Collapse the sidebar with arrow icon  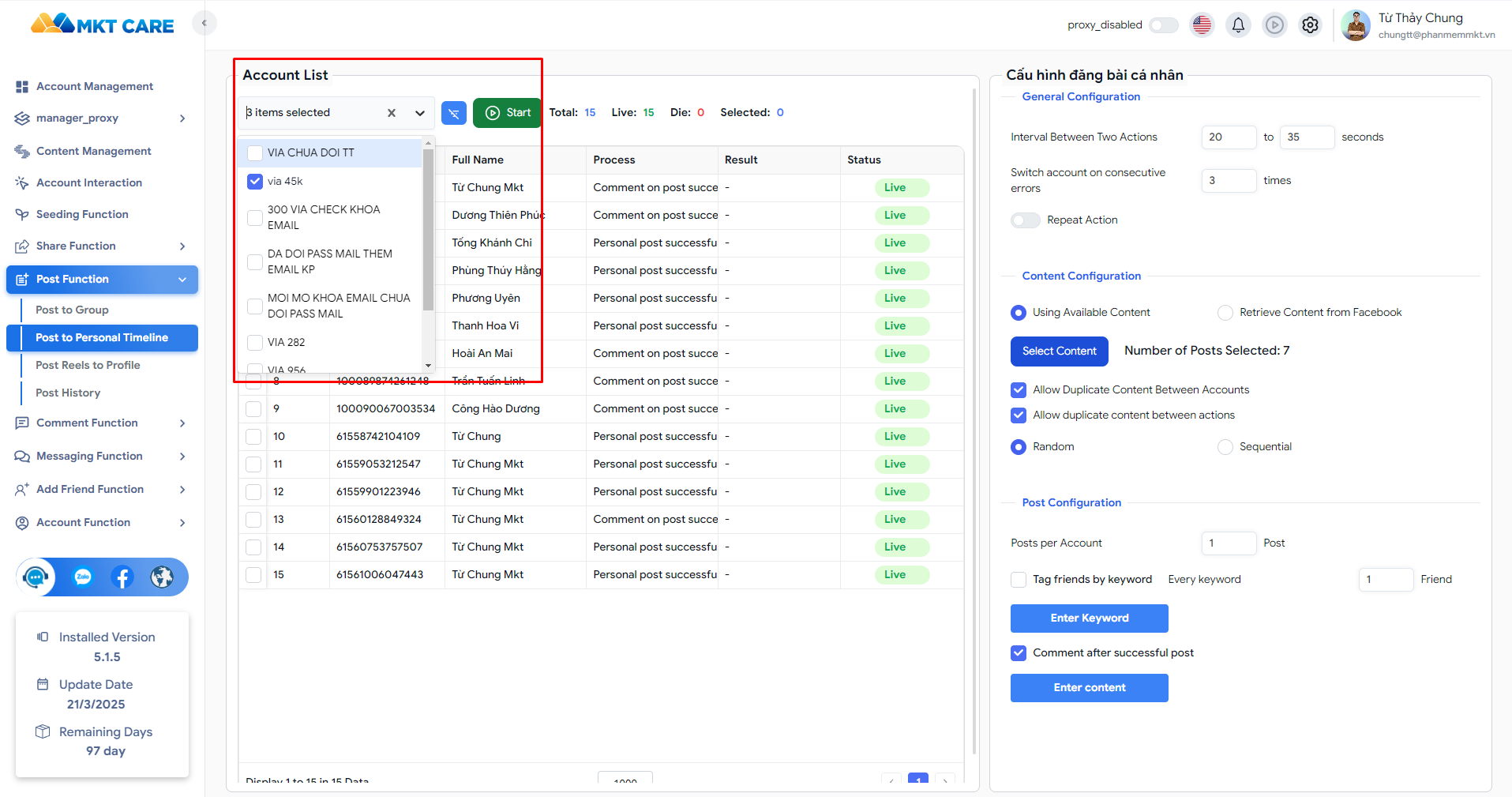point(204,23)
